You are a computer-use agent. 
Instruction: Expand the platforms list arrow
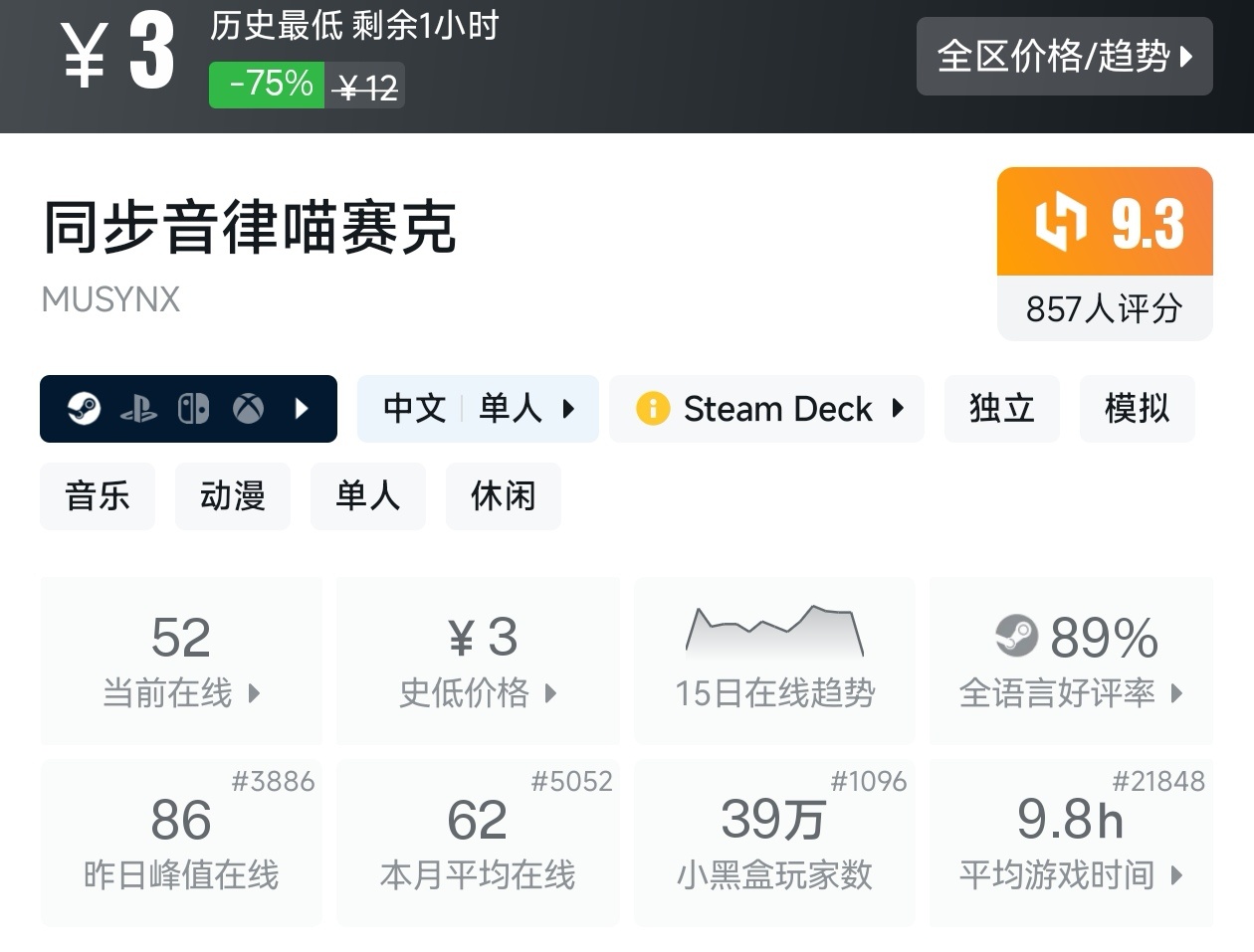tap(303, 409)
